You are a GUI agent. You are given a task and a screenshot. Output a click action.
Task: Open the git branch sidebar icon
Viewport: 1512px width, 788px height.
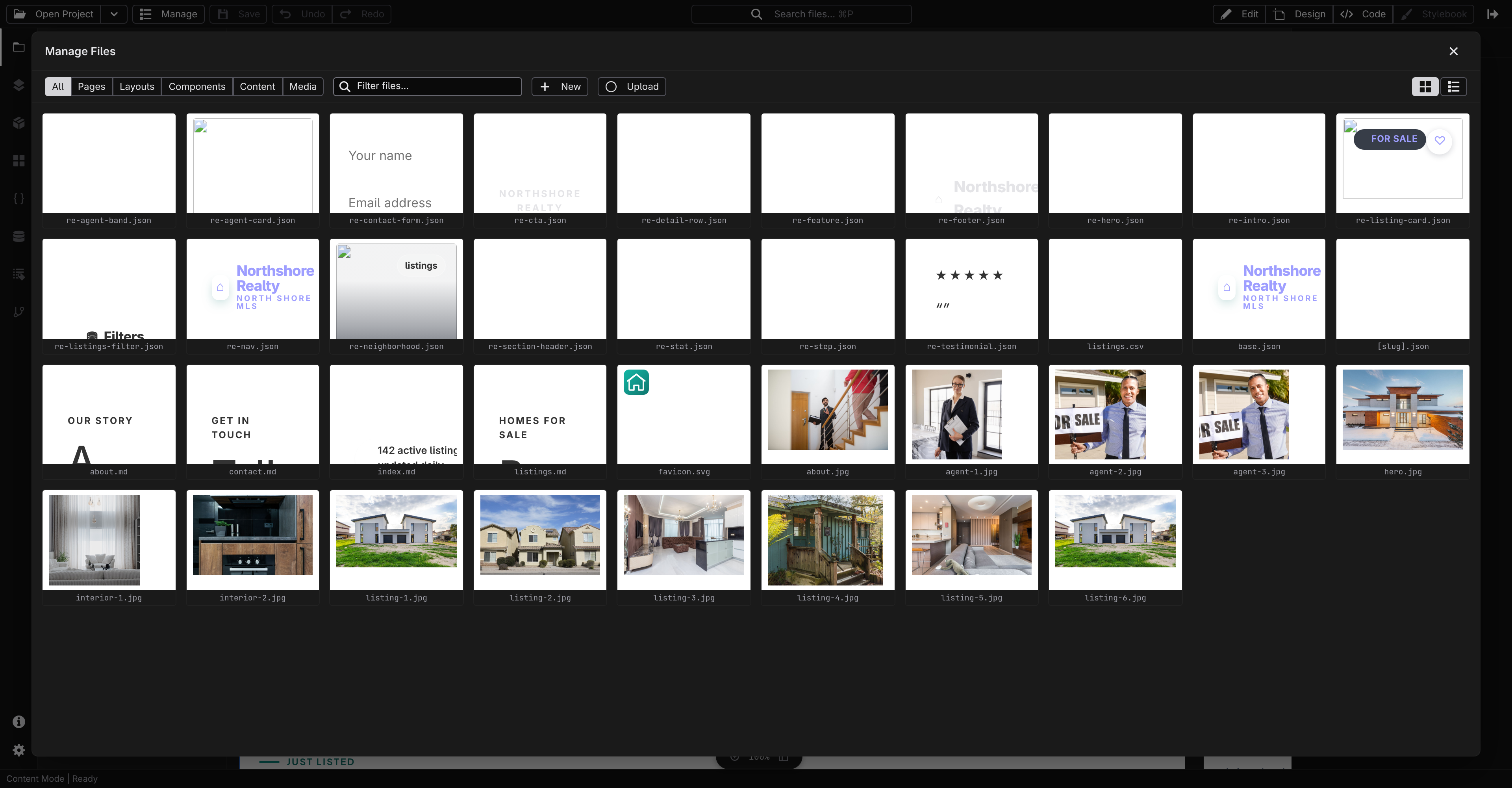click(19, 312)
